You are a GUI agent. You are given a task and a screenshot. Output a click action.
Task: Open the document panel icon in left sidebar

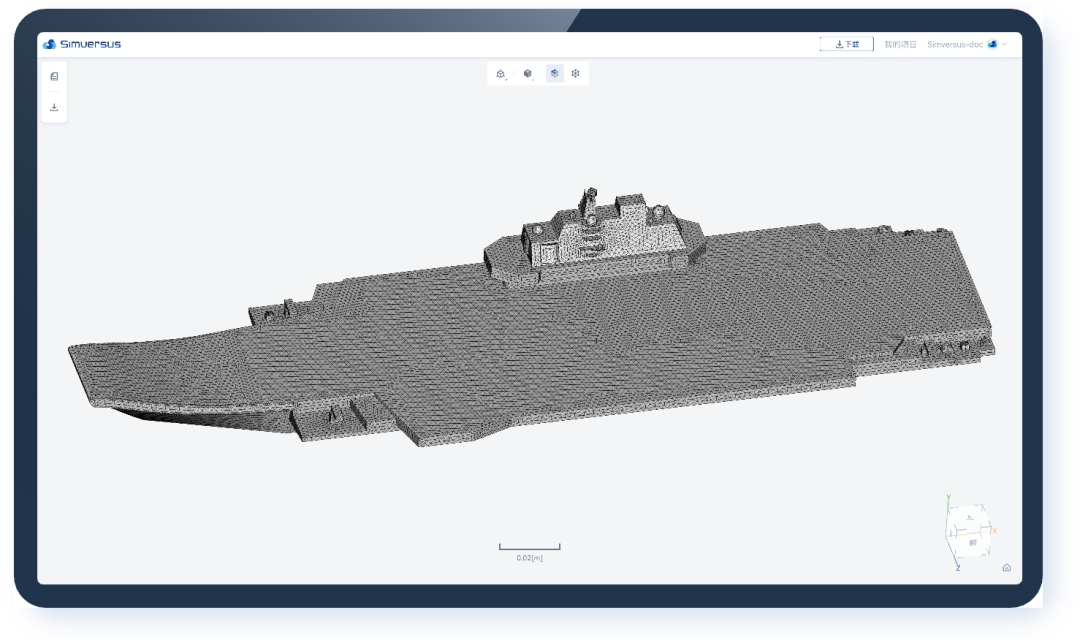pyautogui.click(x=54, y=76)
